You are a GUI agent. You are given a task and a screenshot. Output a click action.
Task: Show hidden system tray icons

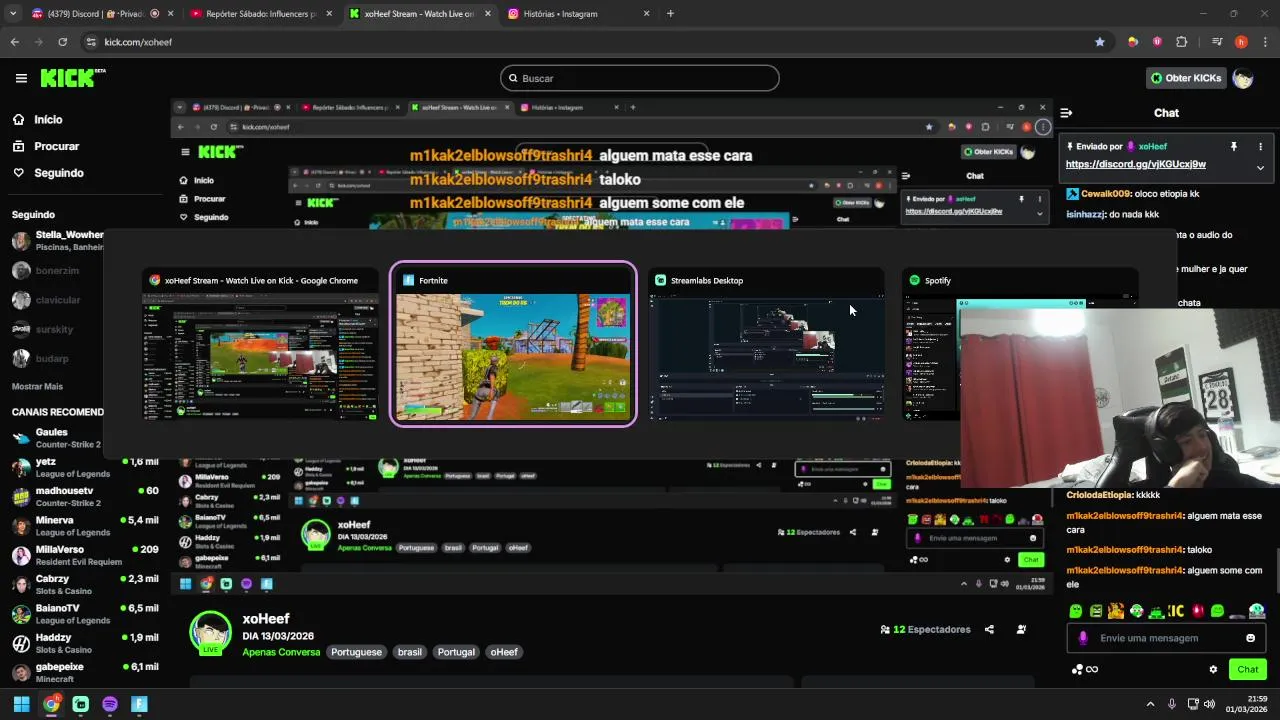[x=1150, y=704]
